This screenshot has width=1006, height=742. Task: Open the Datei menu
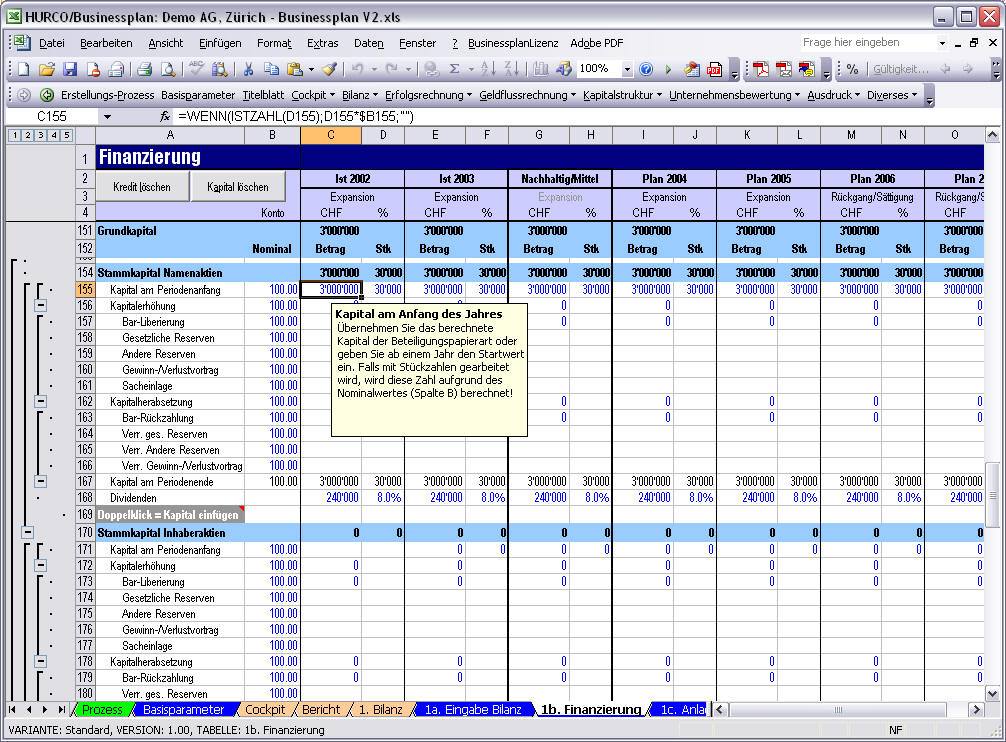pos(51,43)
